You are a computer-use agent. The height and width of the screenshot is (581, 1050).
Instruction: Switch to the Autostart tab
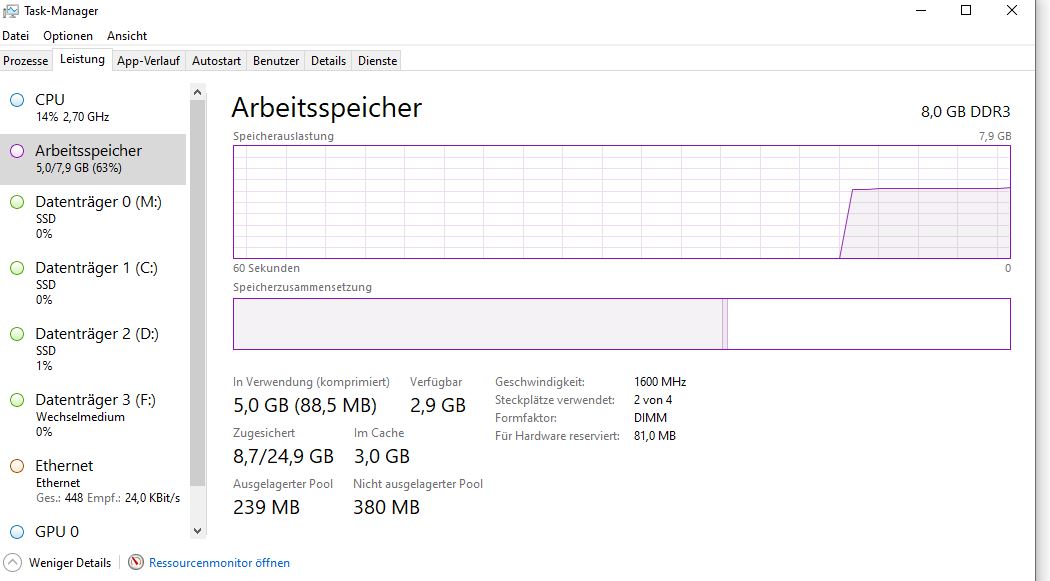216,61
